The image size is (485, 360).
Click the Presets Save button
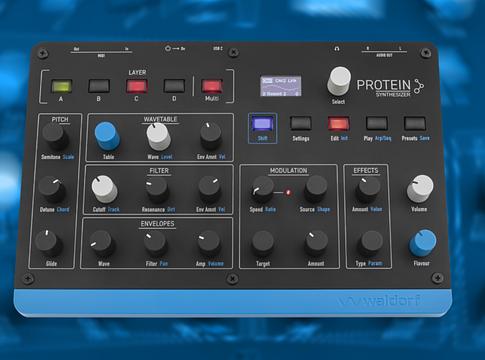(415, 123)
